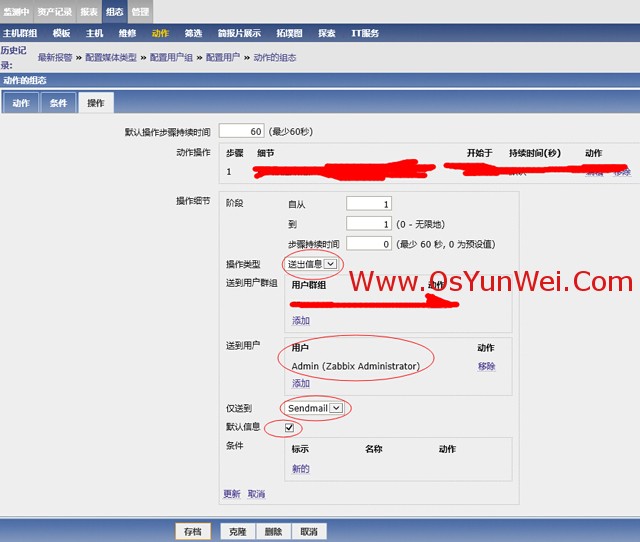Click the 更新 link
This screenshot has width=640, height=542.
click(x=232, y=494)
